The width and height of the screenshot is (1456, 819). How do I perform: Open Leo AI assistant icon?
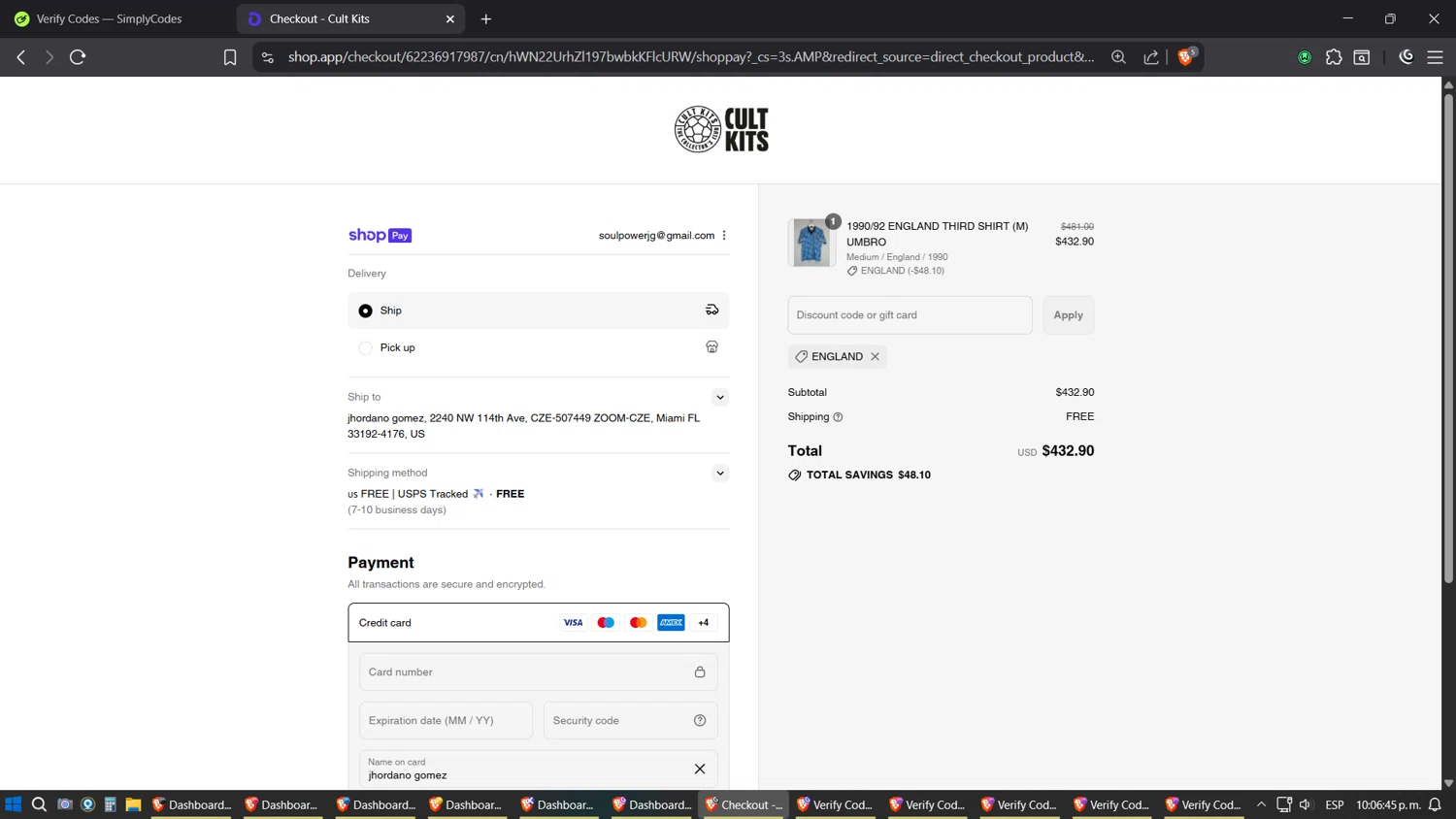click(x=1406, y=57)
